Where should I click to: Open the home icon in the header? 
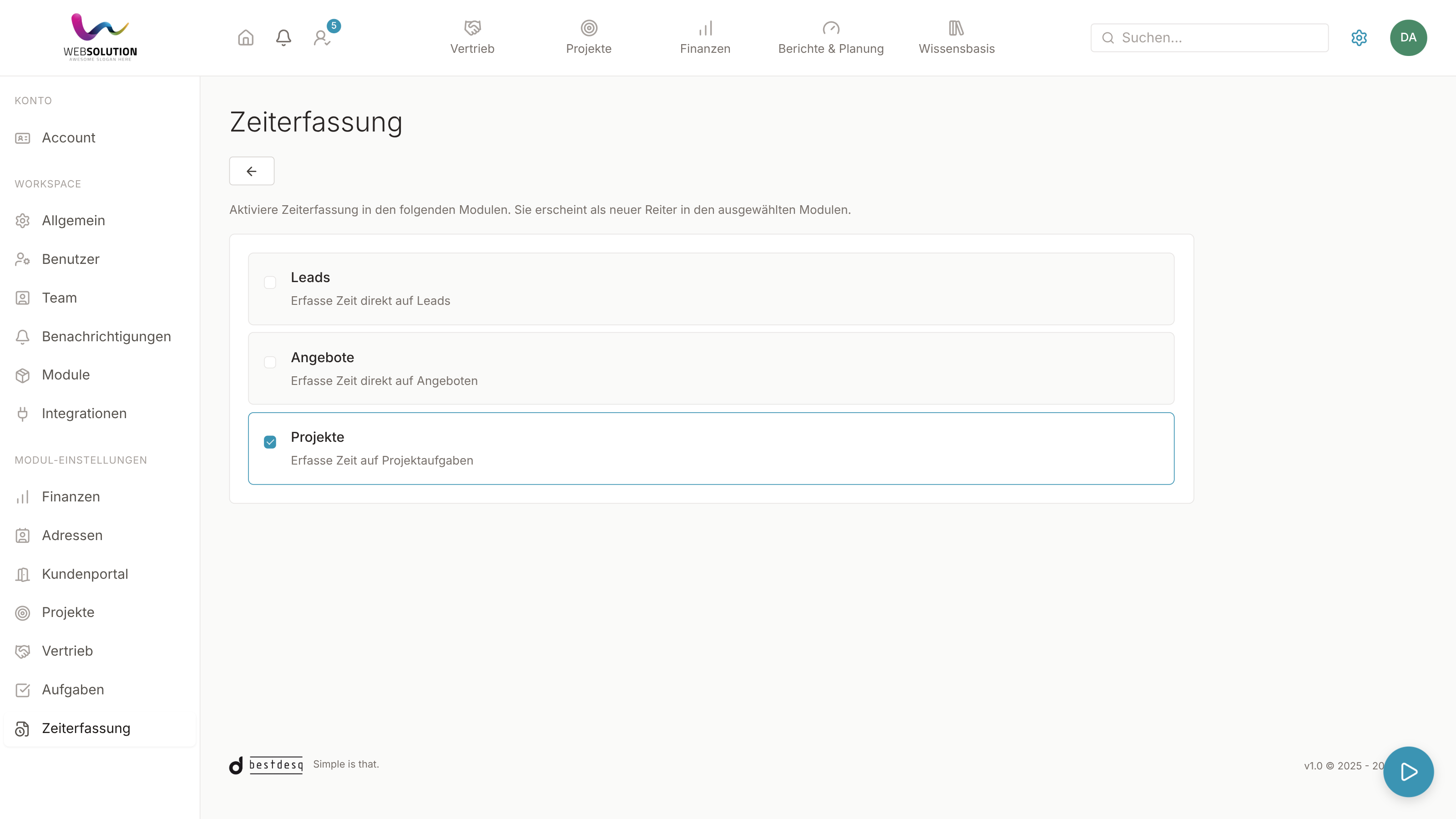click(245, 38)
